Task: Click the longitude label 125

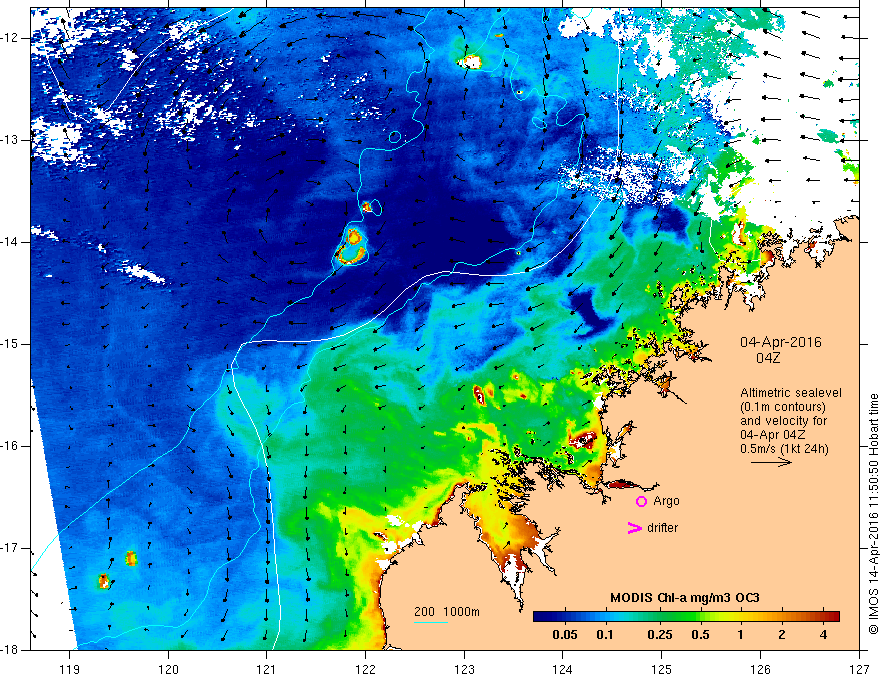Action: click(662, 669)
